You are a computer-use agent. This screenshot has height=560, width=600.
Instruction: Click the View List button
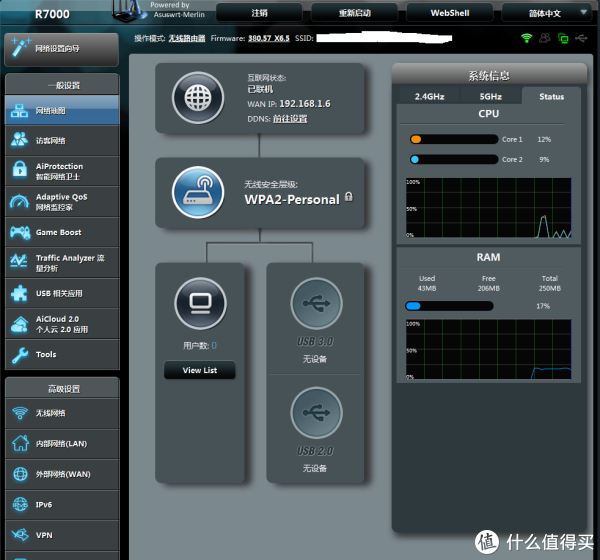(x=200, y=370)
